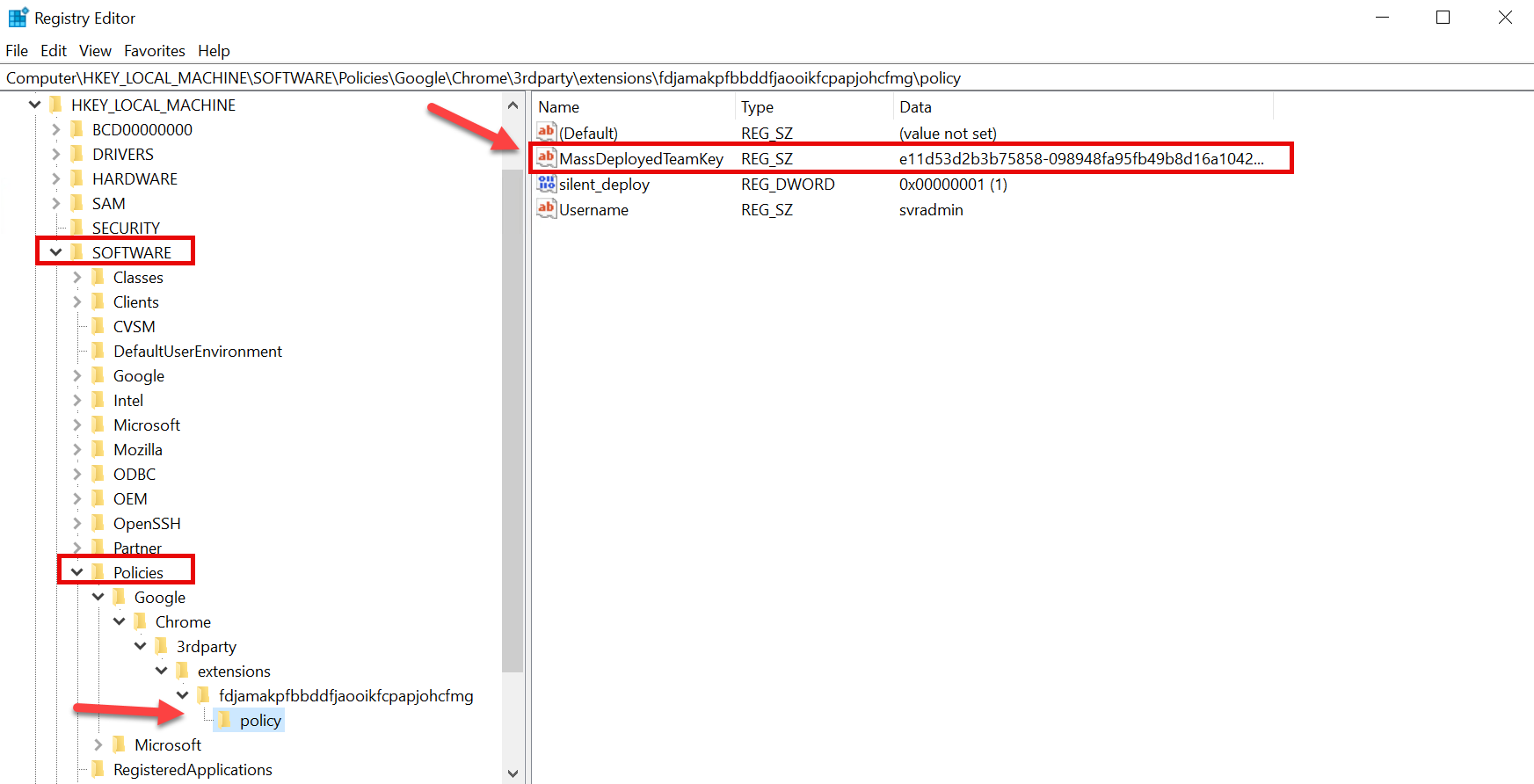Collapse the Policies tree node
This screenshot has width=1534, height=784.
coord(76,572)
